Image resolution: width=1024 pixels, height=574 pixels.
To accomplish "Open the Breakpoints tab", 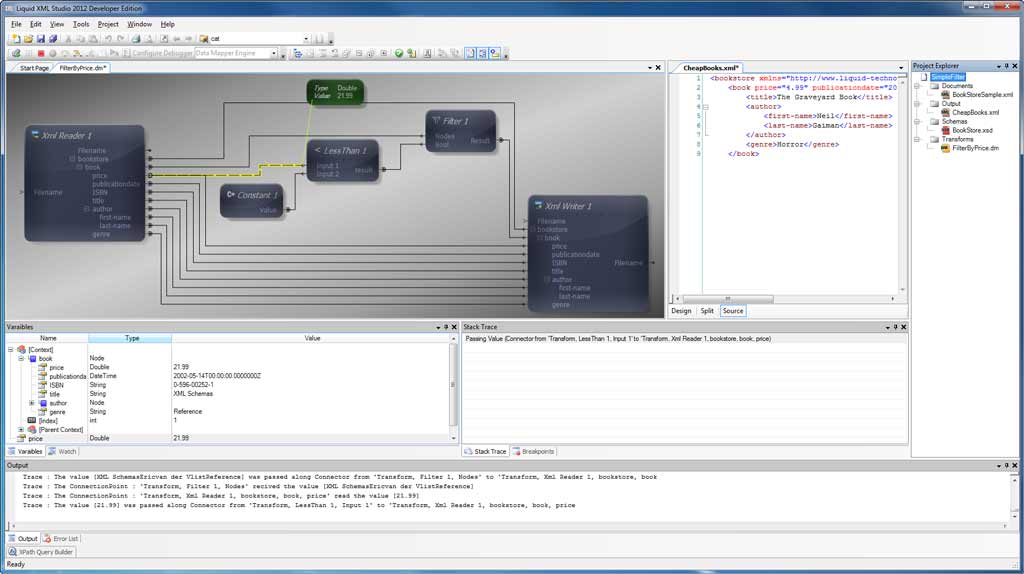I will (534, 451).
